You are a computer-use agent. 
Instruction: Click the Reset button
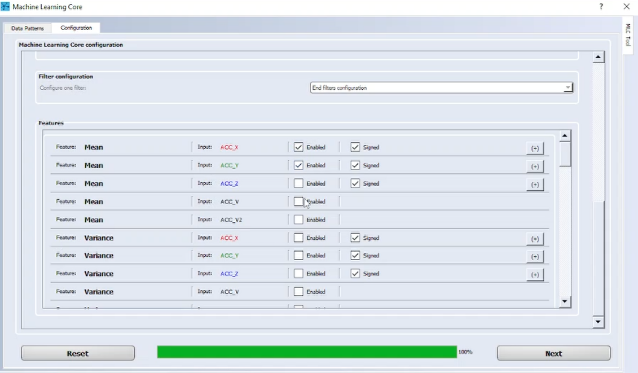point(78,353)
